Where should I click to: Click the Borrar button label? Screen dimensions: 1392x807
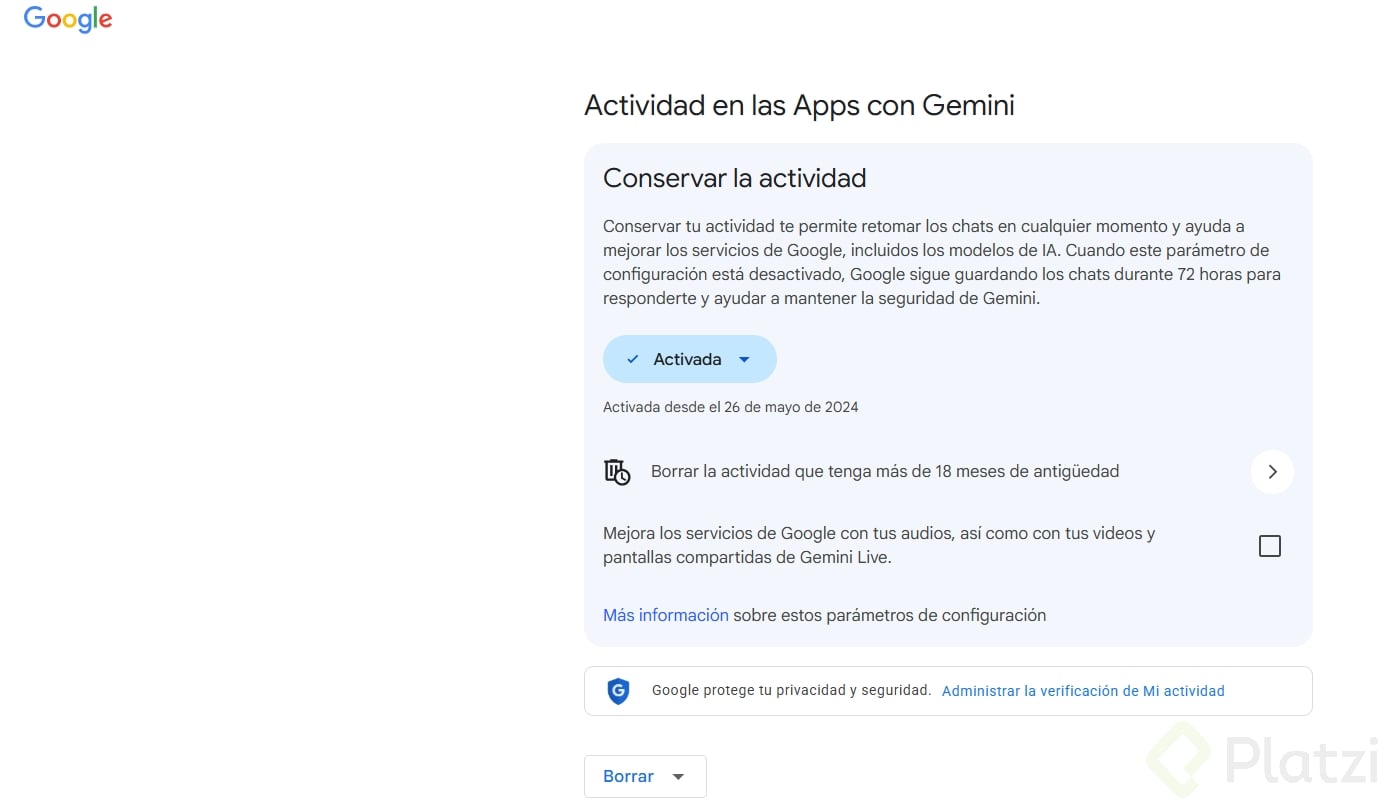click(x=629, y=777)
